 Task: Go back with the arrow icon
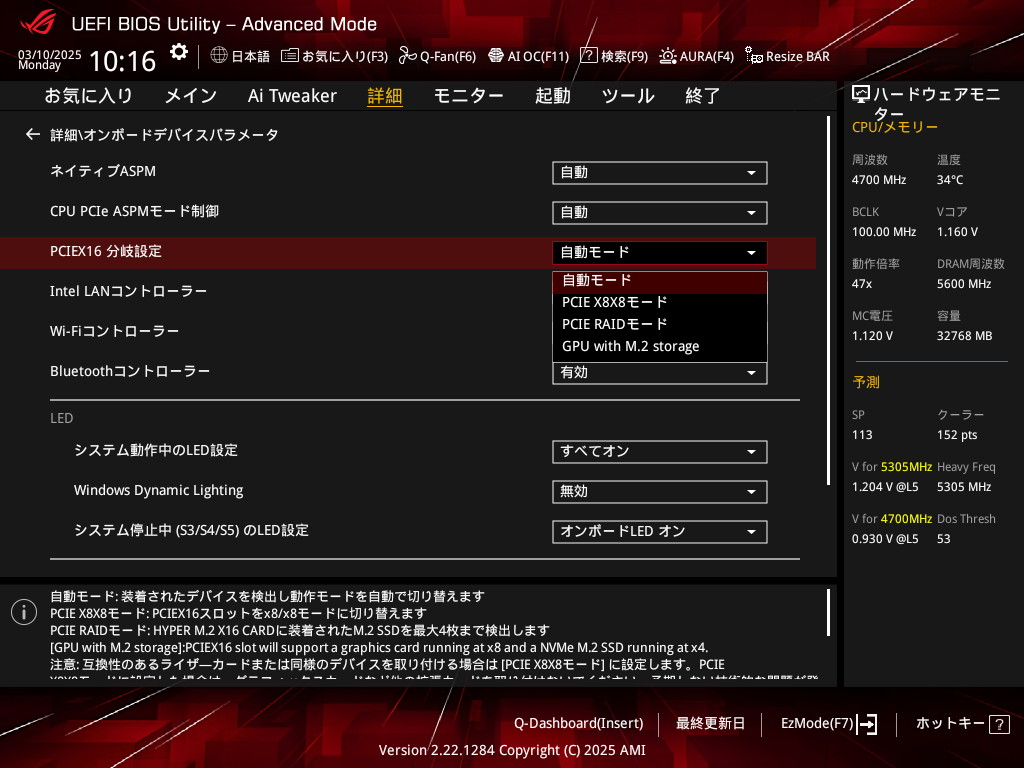pyautogui.click(x=33, y=135)
